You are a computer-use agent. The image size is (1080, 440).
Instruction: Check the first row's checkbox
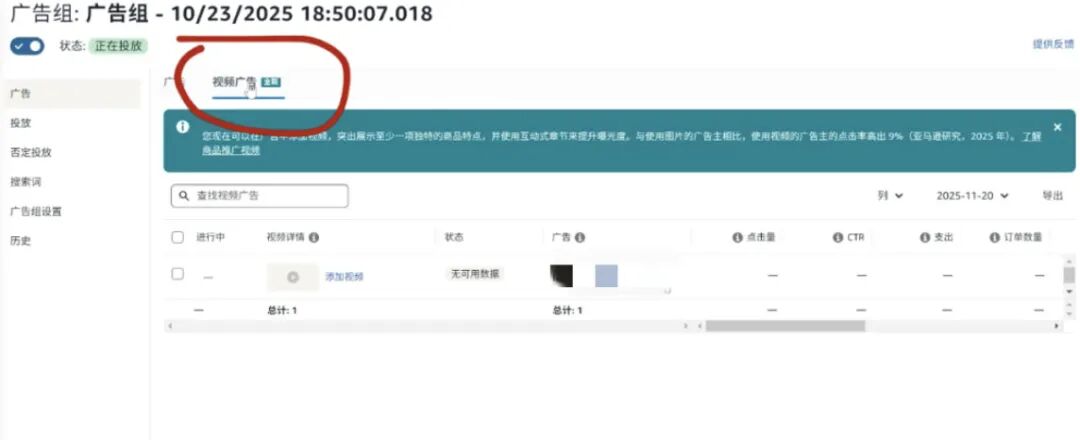178,274
